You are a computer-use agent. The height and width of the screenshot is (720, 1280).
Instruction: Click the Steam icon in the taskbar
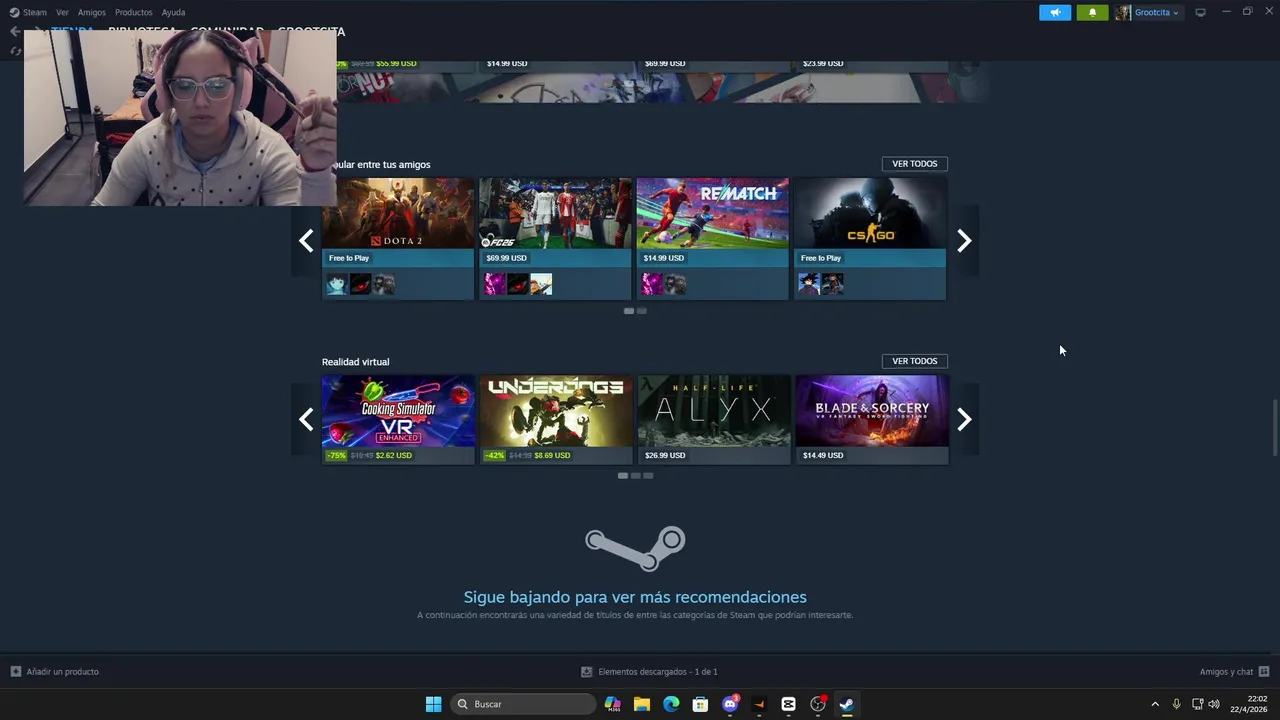click(x=846, y=704)
